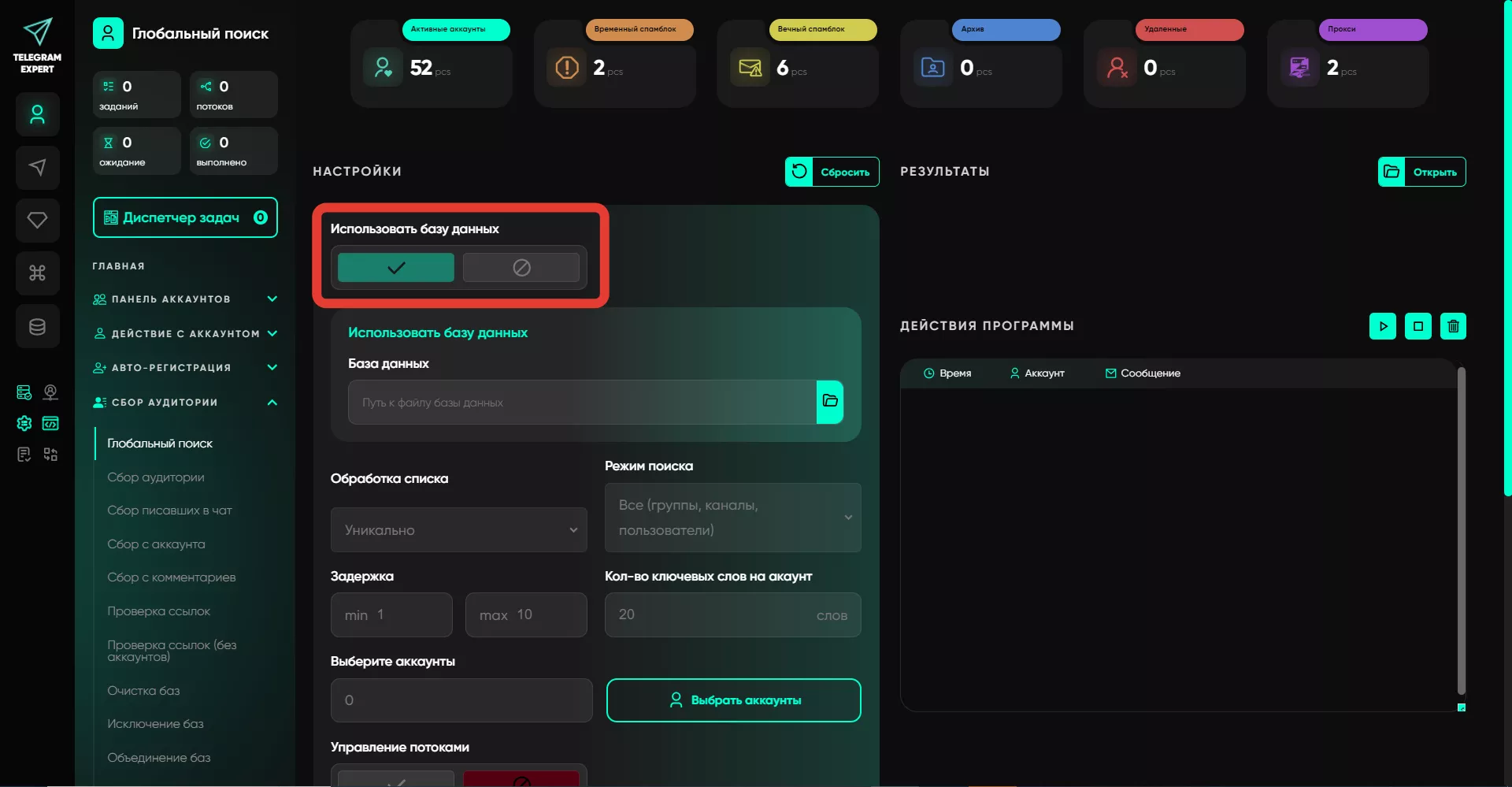Screen dimensions: 1512x787
Task: Stop program actions with the square button
Action: click(x=1418, y=326)
